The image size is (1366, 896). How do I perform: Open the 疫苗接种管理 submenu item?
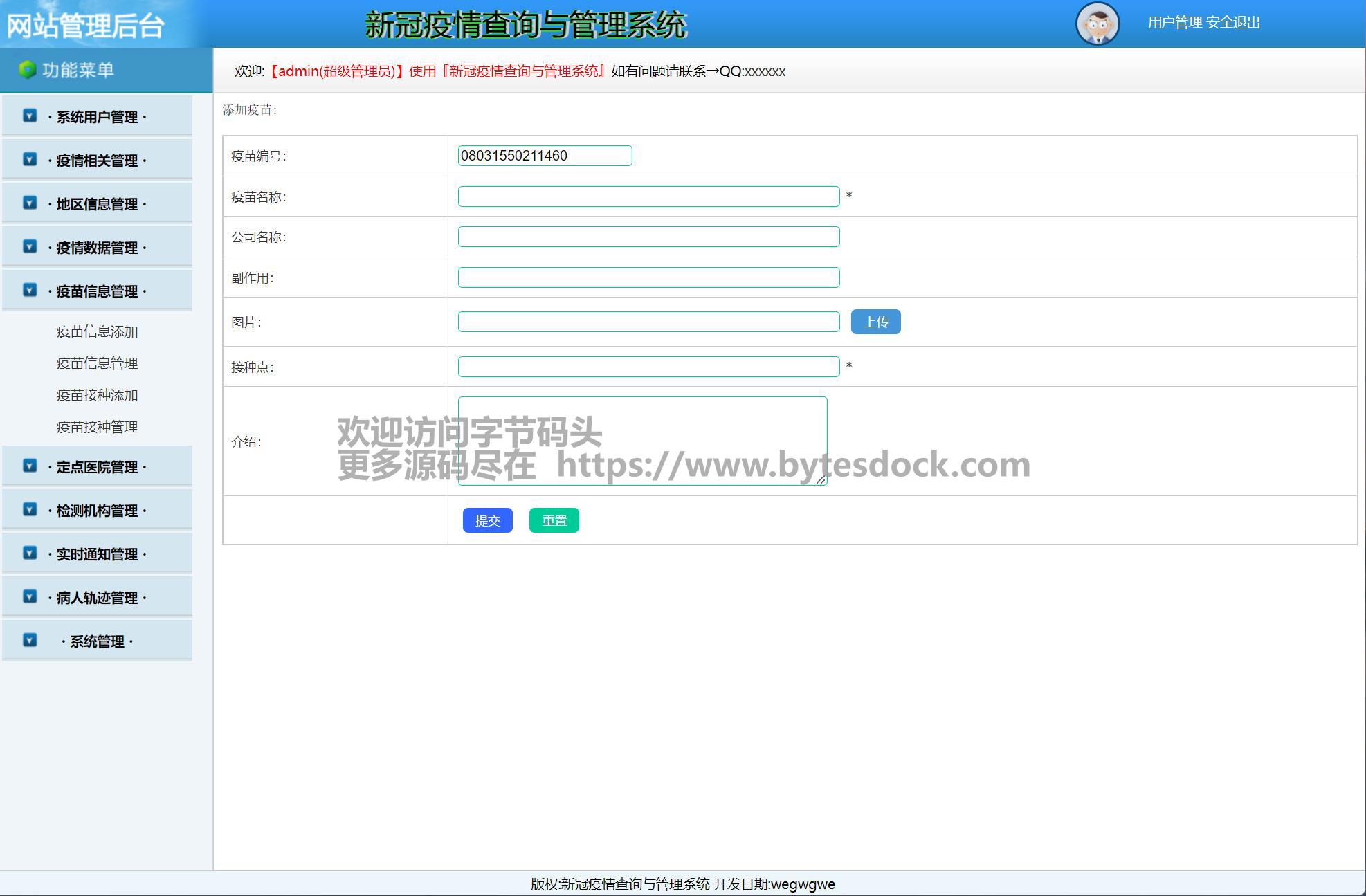click(97, 427)
